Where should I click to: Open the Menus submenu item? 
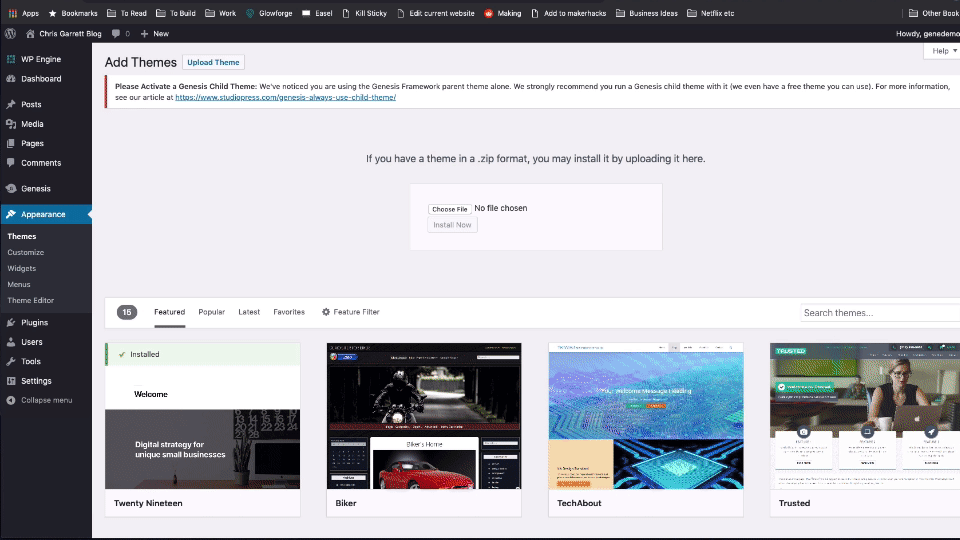point(19,284)
